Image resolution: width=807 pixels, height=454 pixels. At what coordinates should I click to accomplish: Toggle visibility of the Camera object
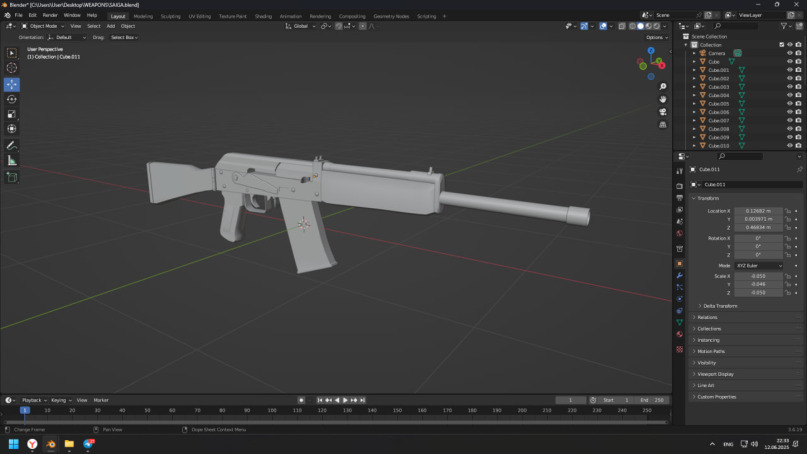(789, 53)
